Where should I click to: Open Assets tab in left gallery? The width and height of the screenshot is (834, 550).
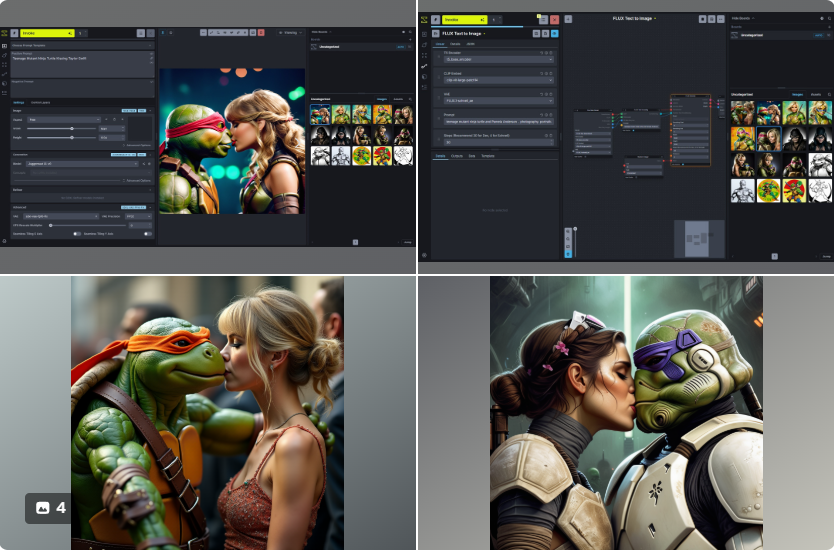[398, 99]
